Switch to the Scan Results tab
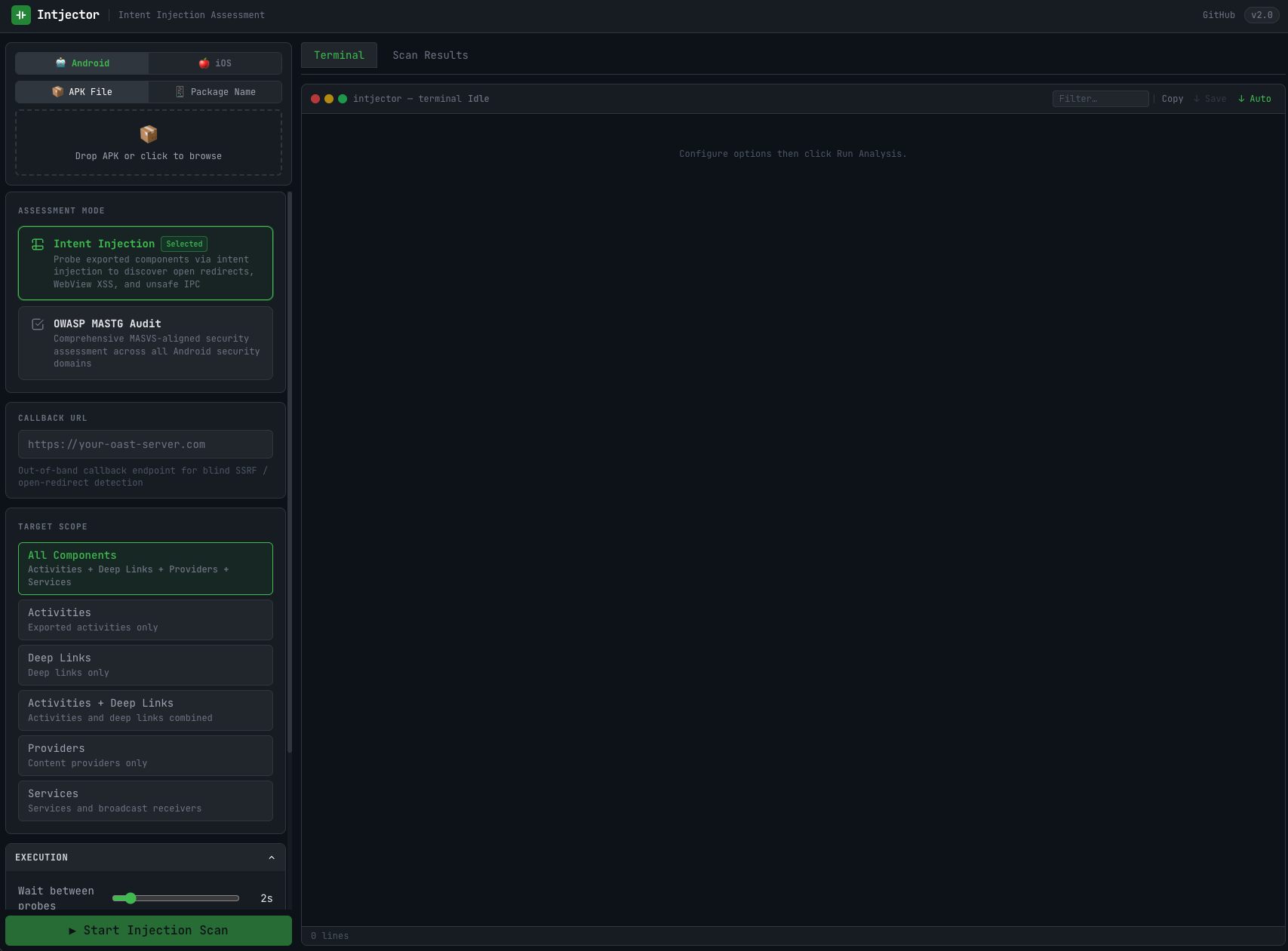This screenshot has width=1288, height=951. coord(429,54)
